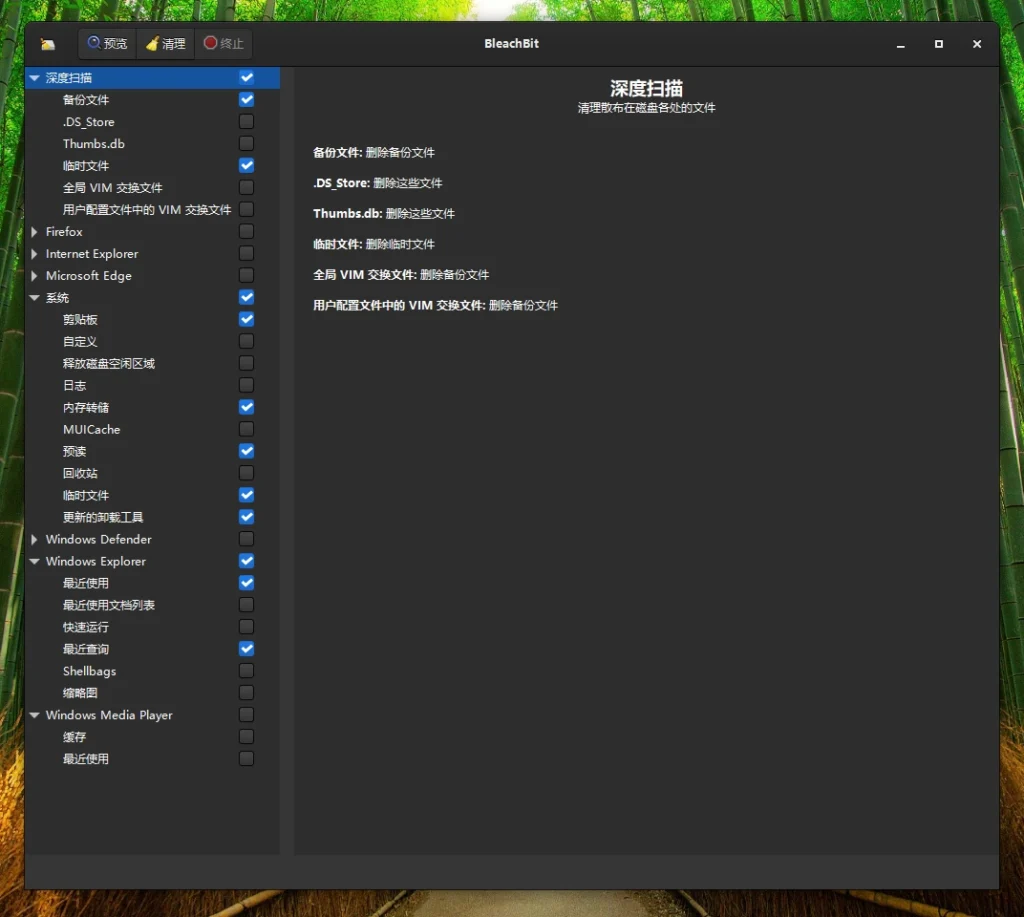Expand the Internet Explorer node
The width and height of the screenshot is (1024, 917).
coord(35,254)
